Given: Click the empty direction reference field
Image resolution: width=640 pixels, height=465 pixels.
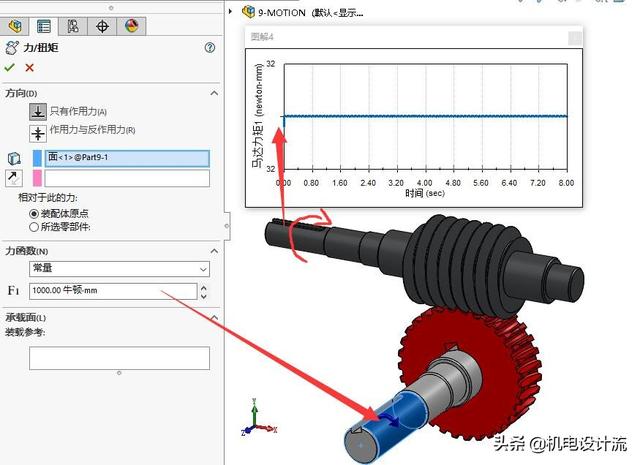Looking at the screenshot, I should tap(127, 178).
